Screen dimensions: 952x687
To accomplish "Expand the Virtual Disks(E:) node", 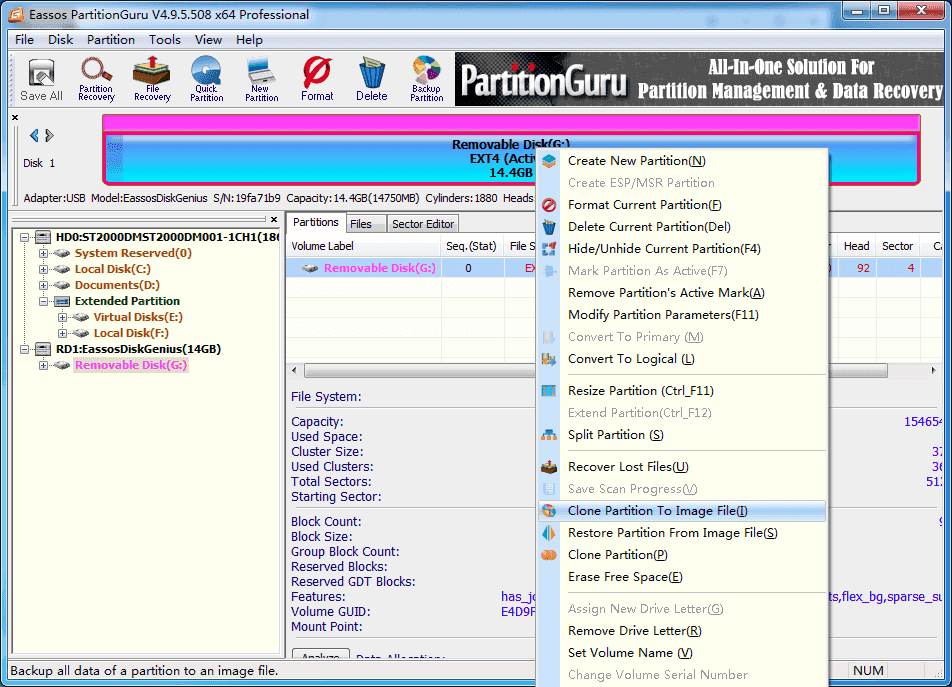I will coord(62,317).
